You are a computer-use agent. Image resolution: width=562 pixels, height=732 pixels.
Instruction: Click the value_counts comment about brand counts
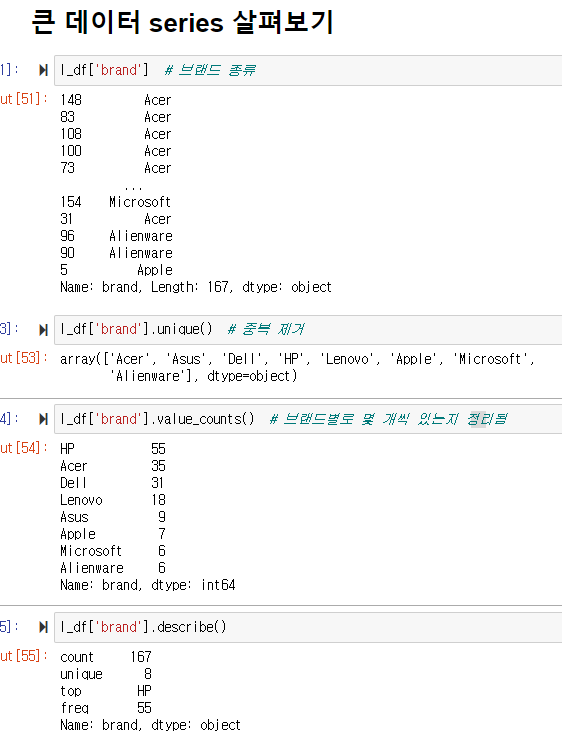(388, 419)
